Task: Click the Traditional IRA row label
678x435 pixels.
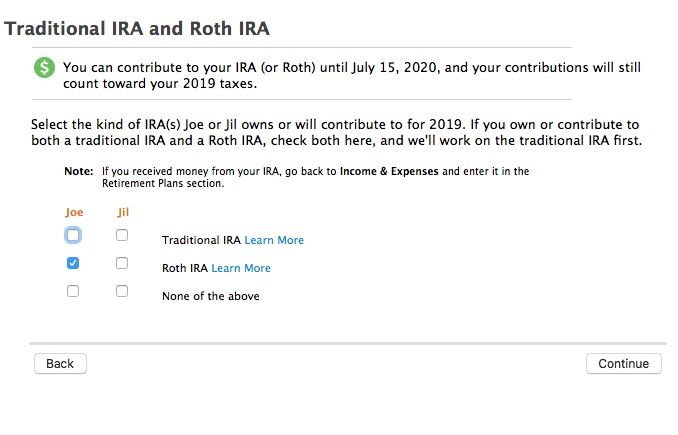Action: click(x=201, y=240)
